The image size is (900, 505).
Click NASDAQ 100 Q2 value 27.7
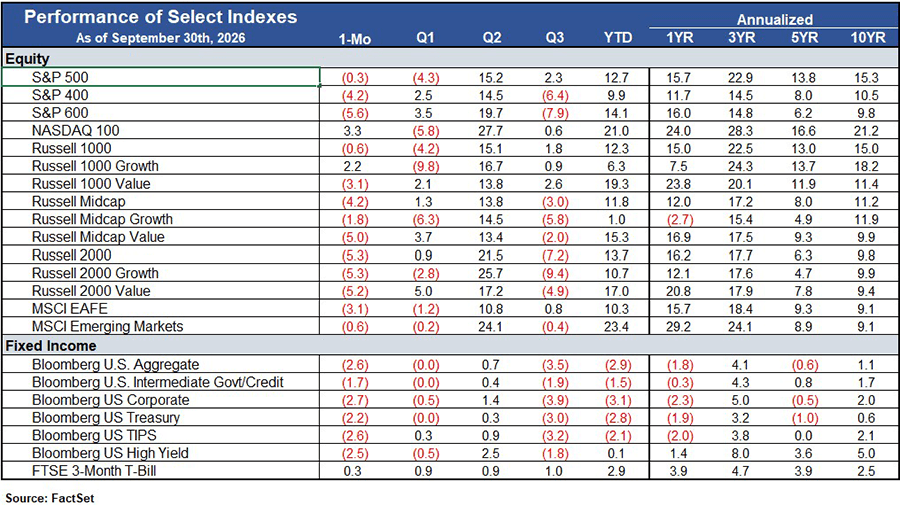(491, 131)
